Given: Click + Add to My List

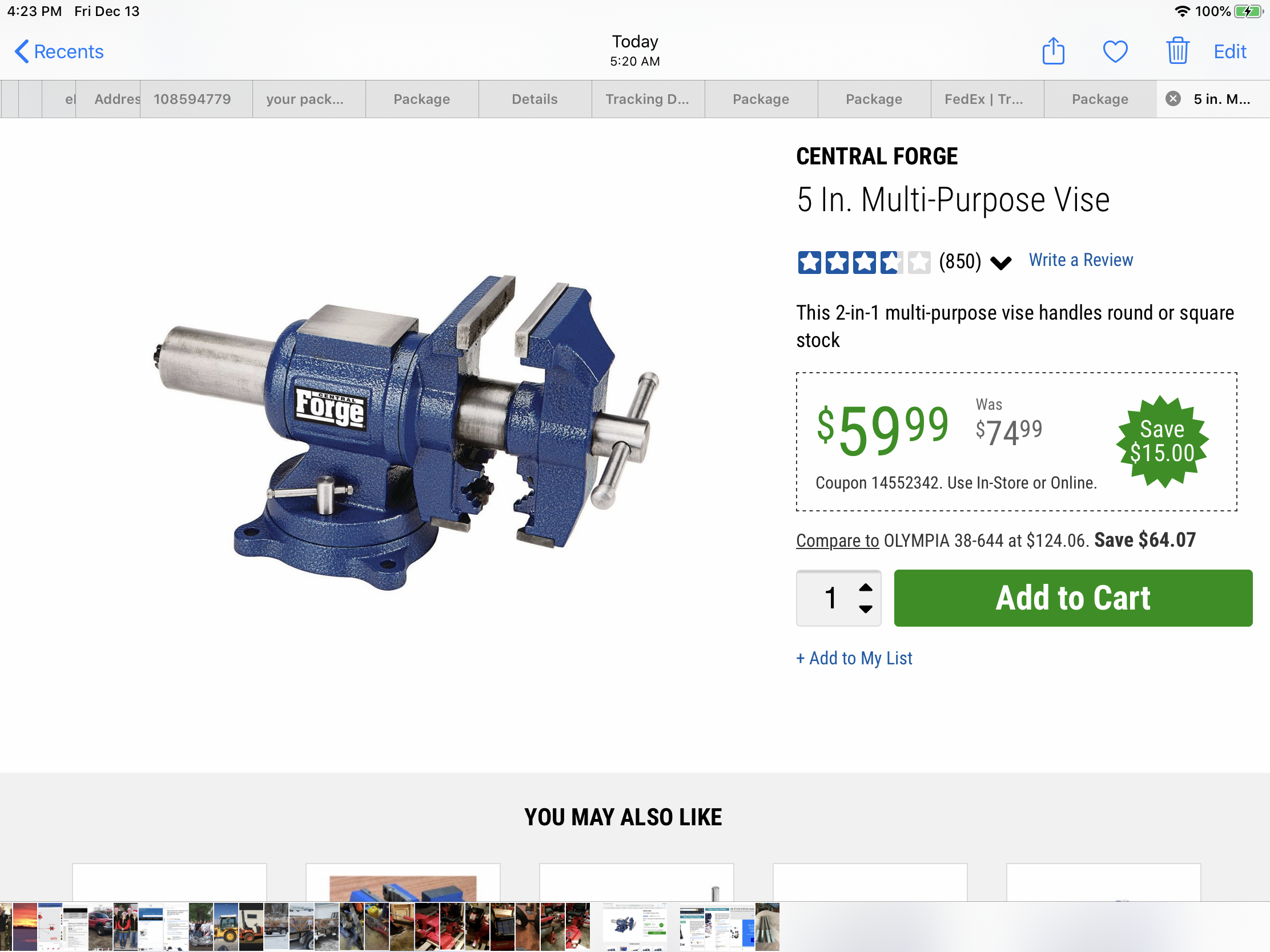Looking at the screenshot, I should point(854,658).
